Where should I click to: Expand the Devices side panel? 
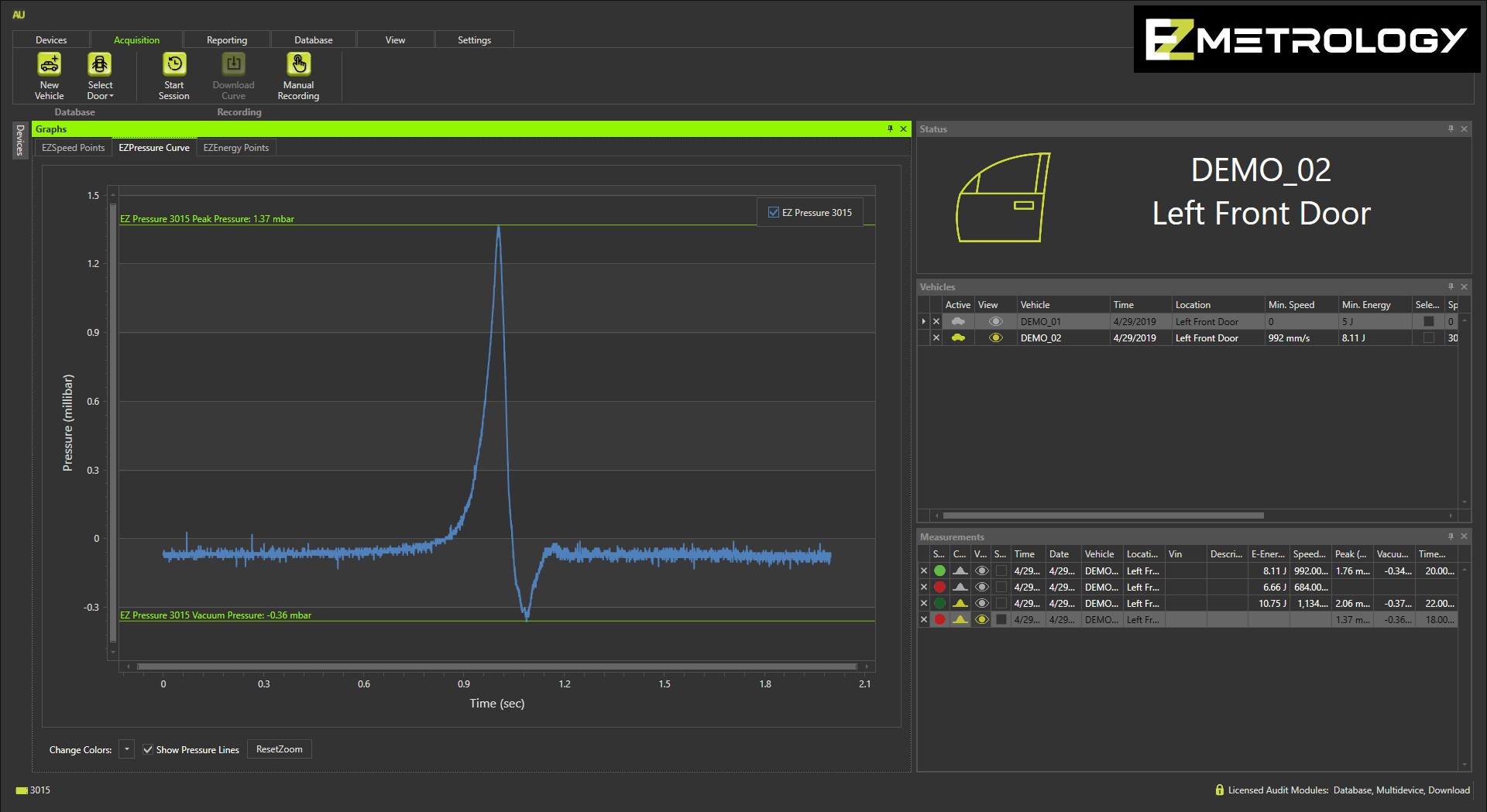point(20,140)
